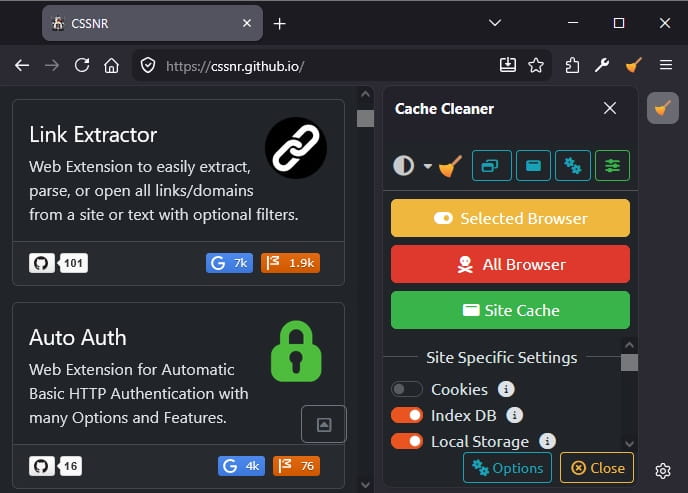
Task: Click the Link Extractor heading
Action: tap(93, 135)
